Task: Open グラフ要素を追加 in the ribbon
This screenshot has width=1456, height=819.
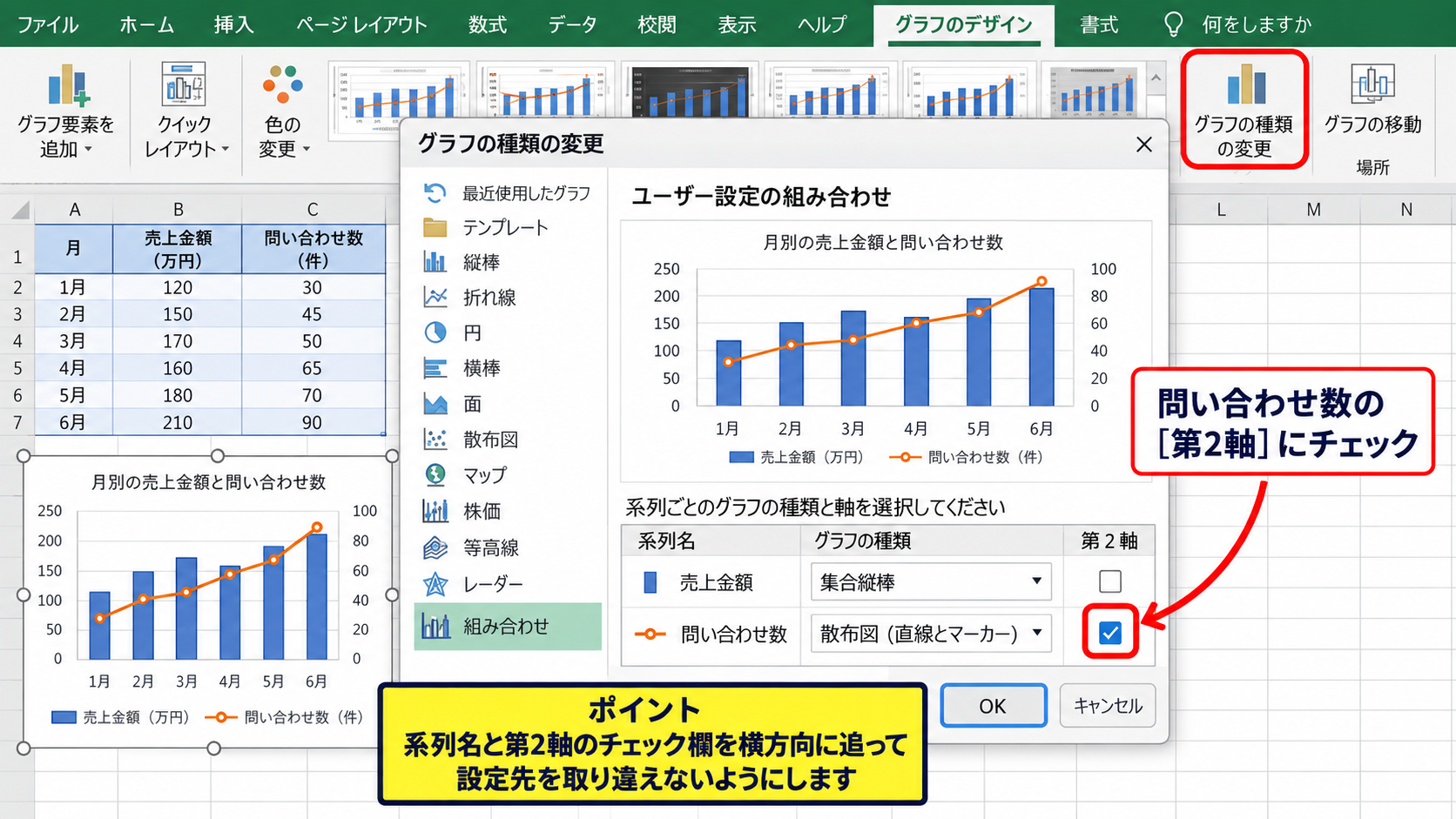Action: (66, 111)
